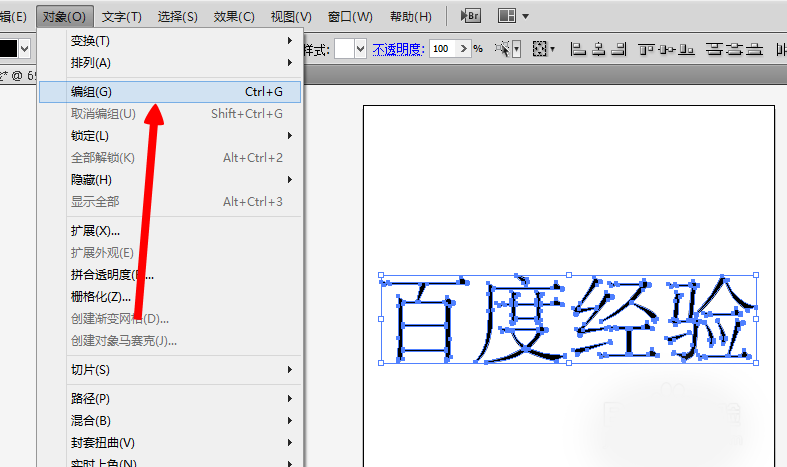Click vertical distribute center icon

click(x=734, y=49)
